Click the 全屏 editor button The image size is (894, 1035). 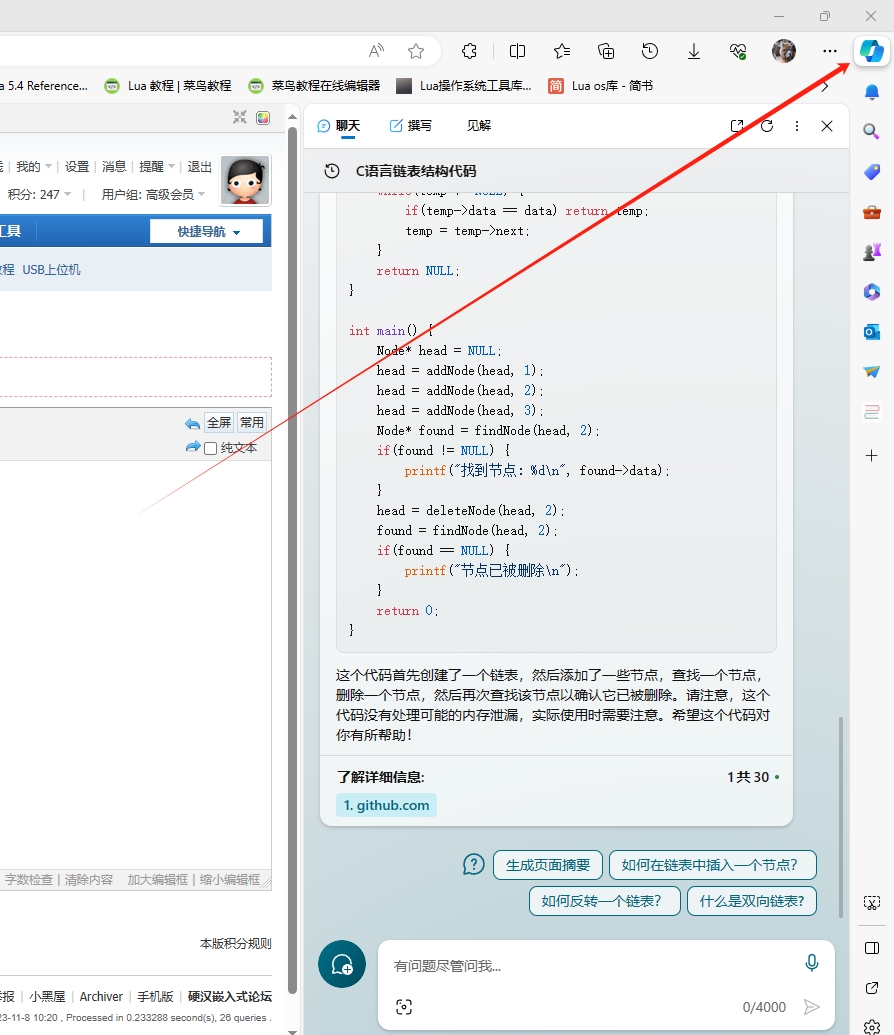pyautogui.click(x=219, y=422)
